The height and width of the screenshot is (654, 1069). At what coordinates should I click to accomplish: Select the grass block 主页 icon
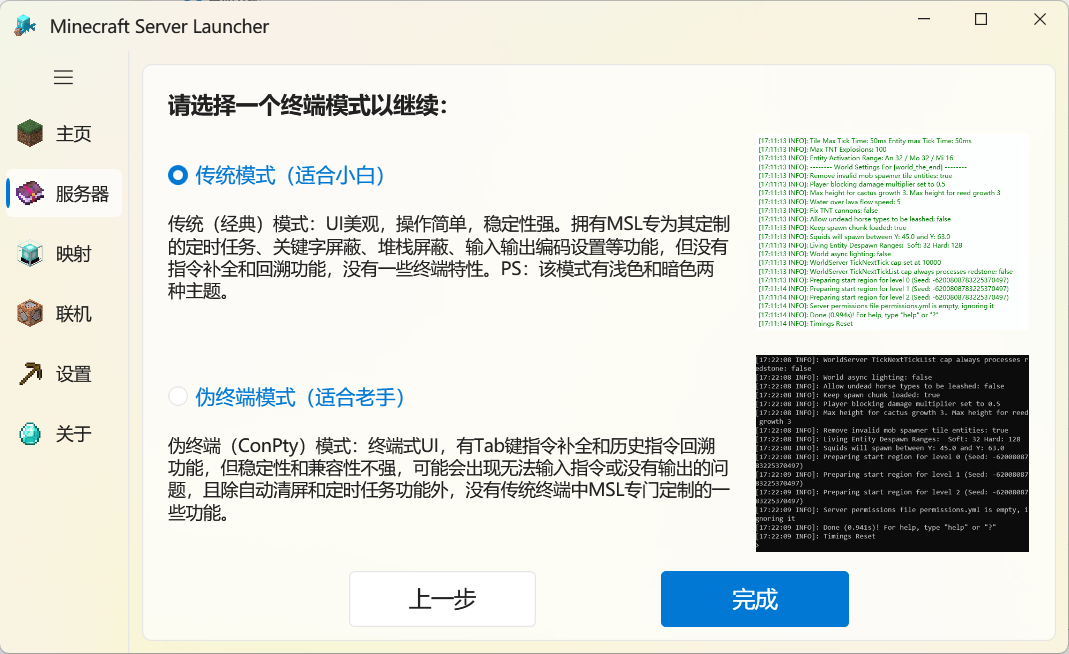(x=31, y=132)
